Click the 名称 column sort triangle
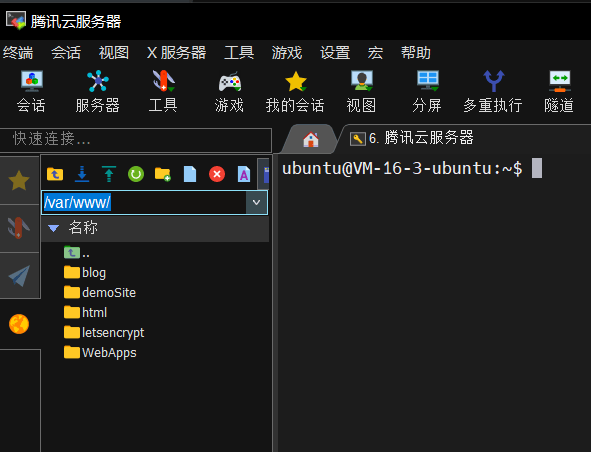Screen dimensions: 591x452 click(x=54, y=228)
